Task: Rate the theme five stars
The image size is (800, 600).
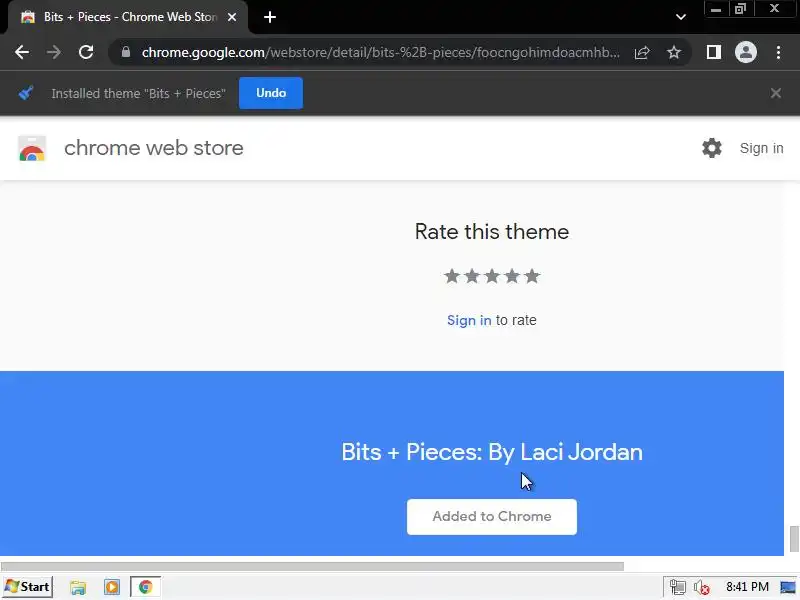Action: [532, 276]
